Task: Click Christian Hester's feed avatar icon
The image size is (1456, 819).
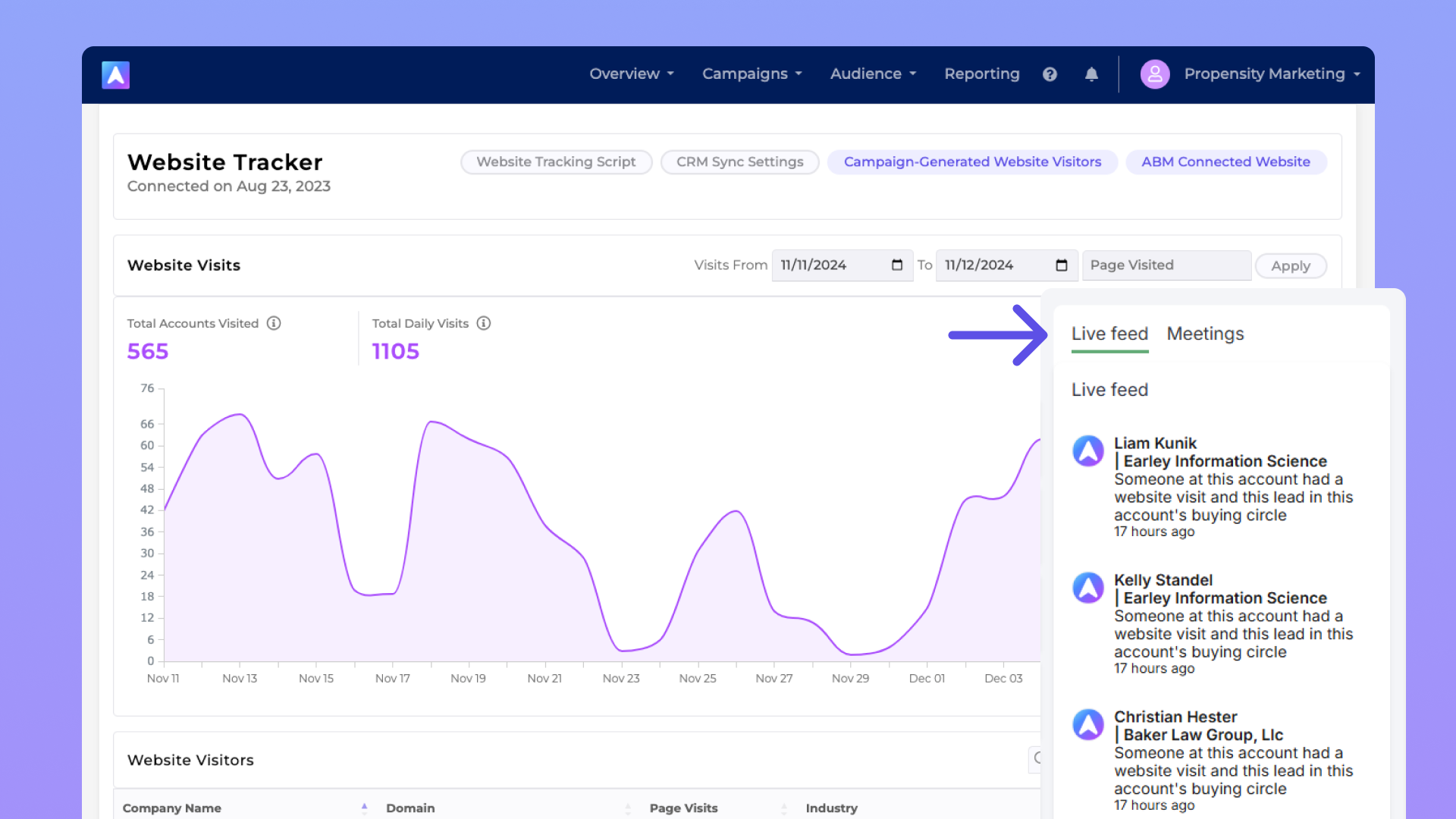Action: [1087, 725]
